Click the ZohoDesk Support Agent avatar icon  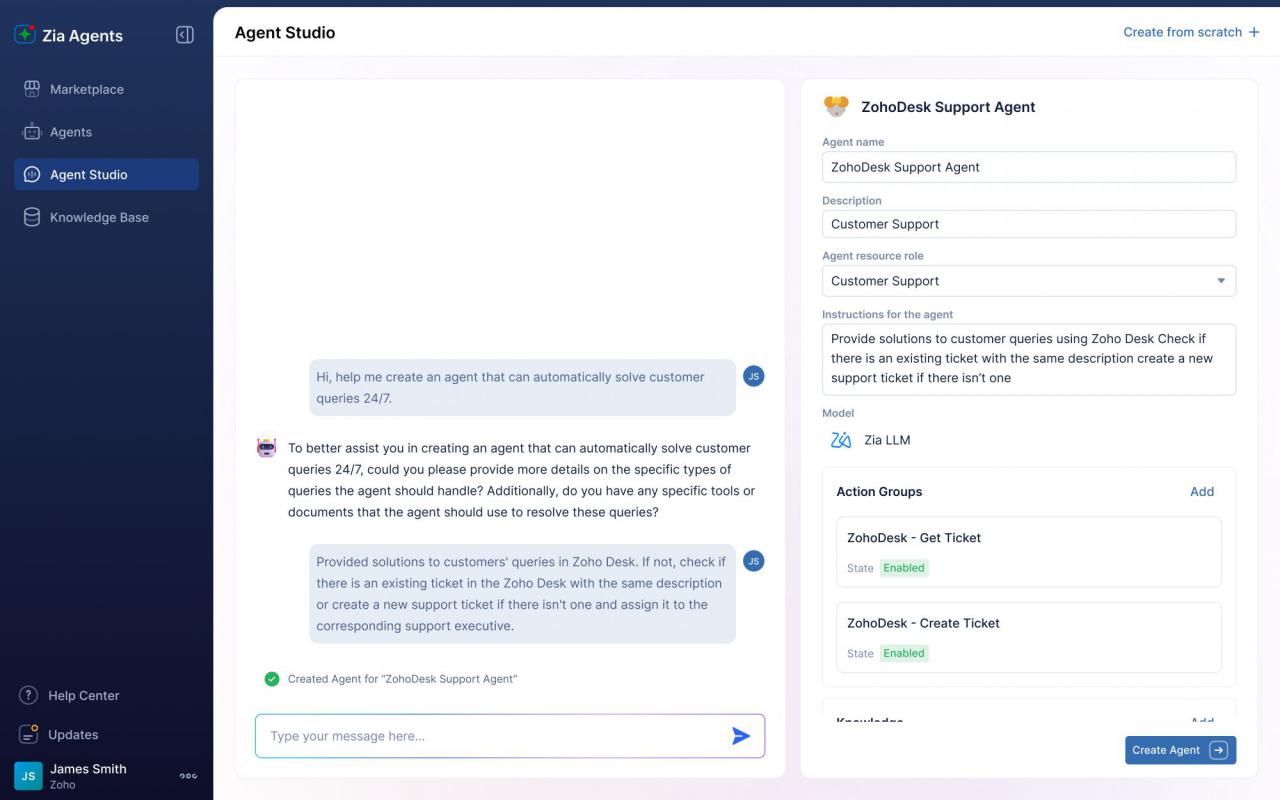point(836,107)
